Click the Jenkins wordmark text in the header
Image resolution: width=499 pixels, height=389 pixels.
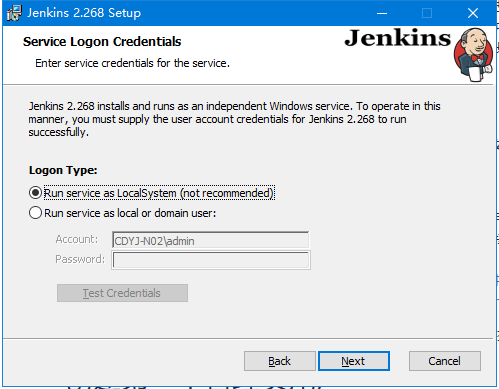pos(398,38)
